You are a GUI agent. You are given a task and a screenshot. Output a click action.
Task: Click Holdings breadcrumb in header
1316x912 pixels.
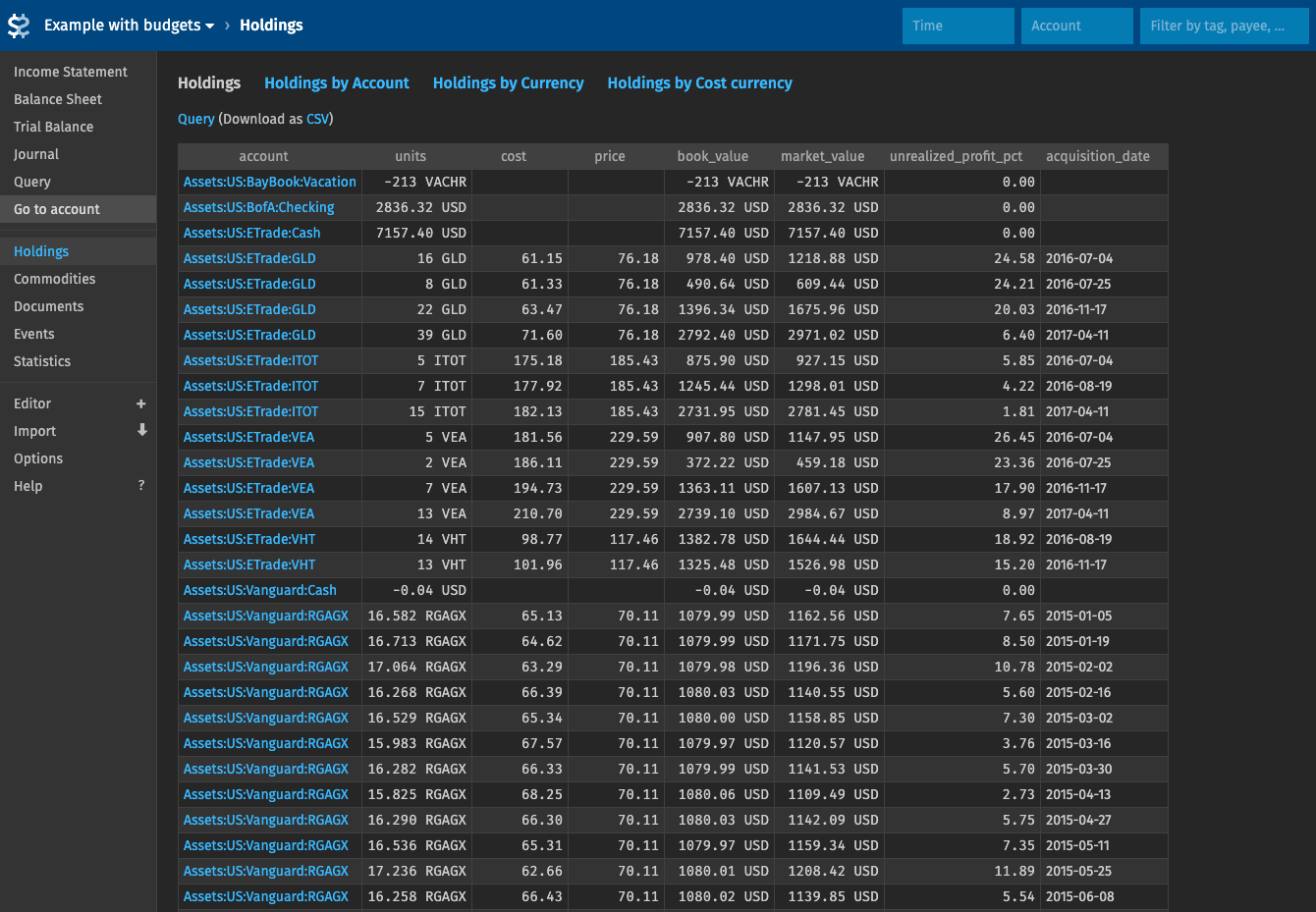tap(271, 26)
